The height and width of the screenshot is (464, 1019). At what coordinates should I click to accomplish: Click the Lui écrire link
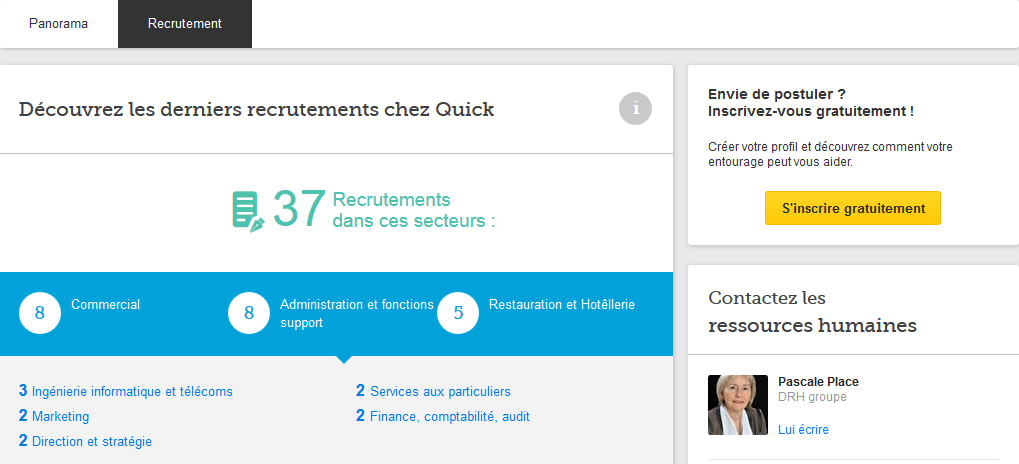coord(803,430)
